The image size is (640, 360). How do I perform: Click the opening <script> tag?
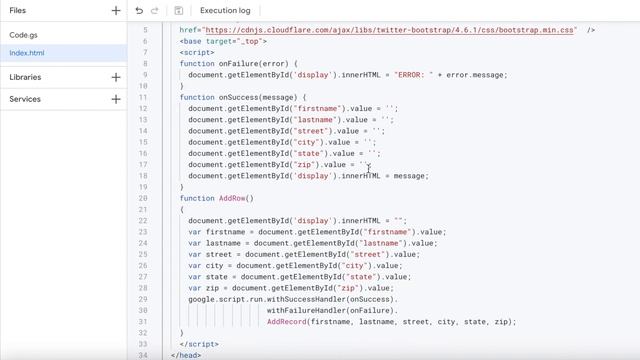click(197, 52)
